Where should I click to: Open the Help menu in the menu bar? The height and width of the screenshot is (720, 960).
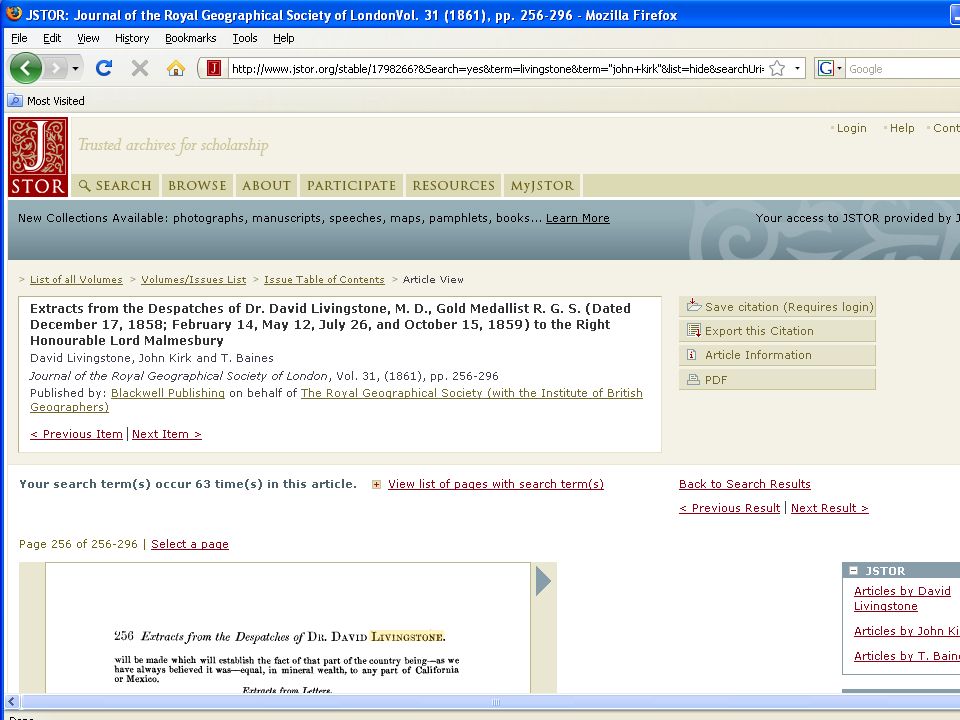tap(283, 38)
